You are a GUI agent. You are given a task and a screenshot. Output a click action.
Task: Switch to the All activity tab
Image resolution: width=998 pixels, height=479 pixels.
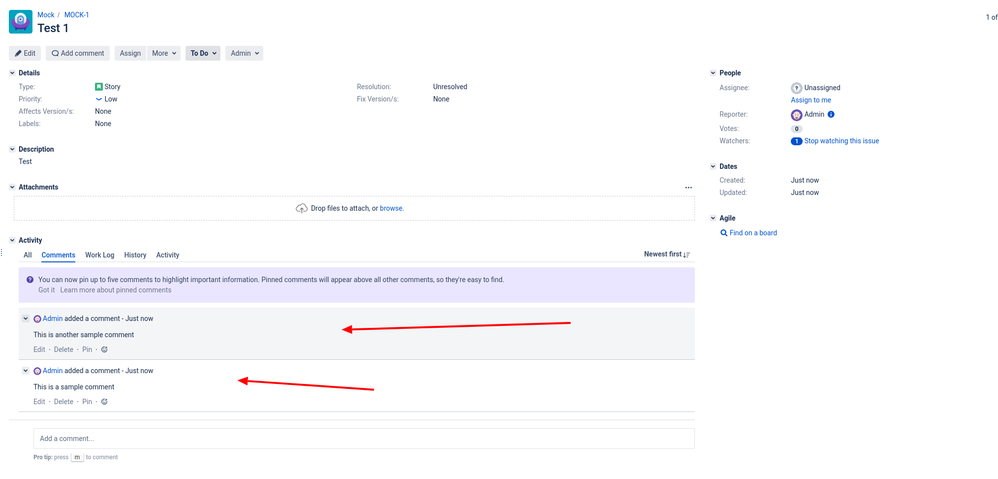27,255
